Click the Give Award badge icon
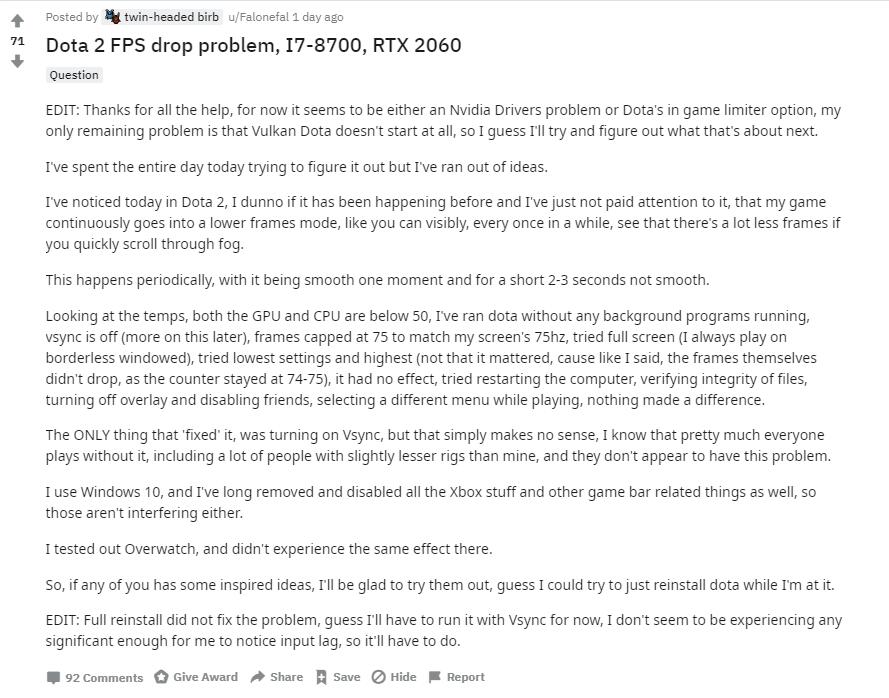Image resolution: width=889 pixels, height=698 pixels. coord(162,676)
